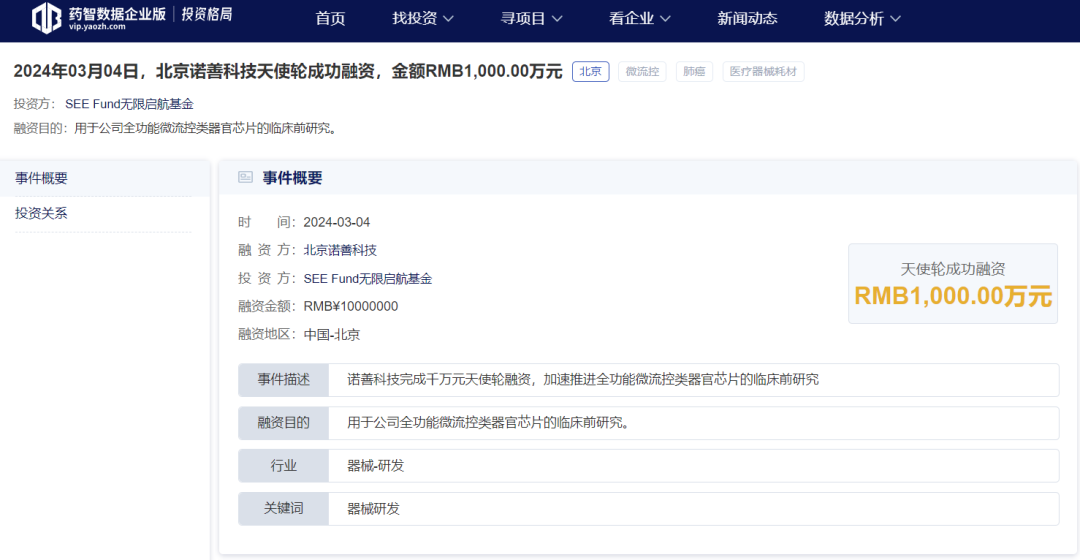Open SEE Fund无限启航基金 link under title
This screenshot has height=560, width=1080.
pyautogui.click(x=129, y=104)
